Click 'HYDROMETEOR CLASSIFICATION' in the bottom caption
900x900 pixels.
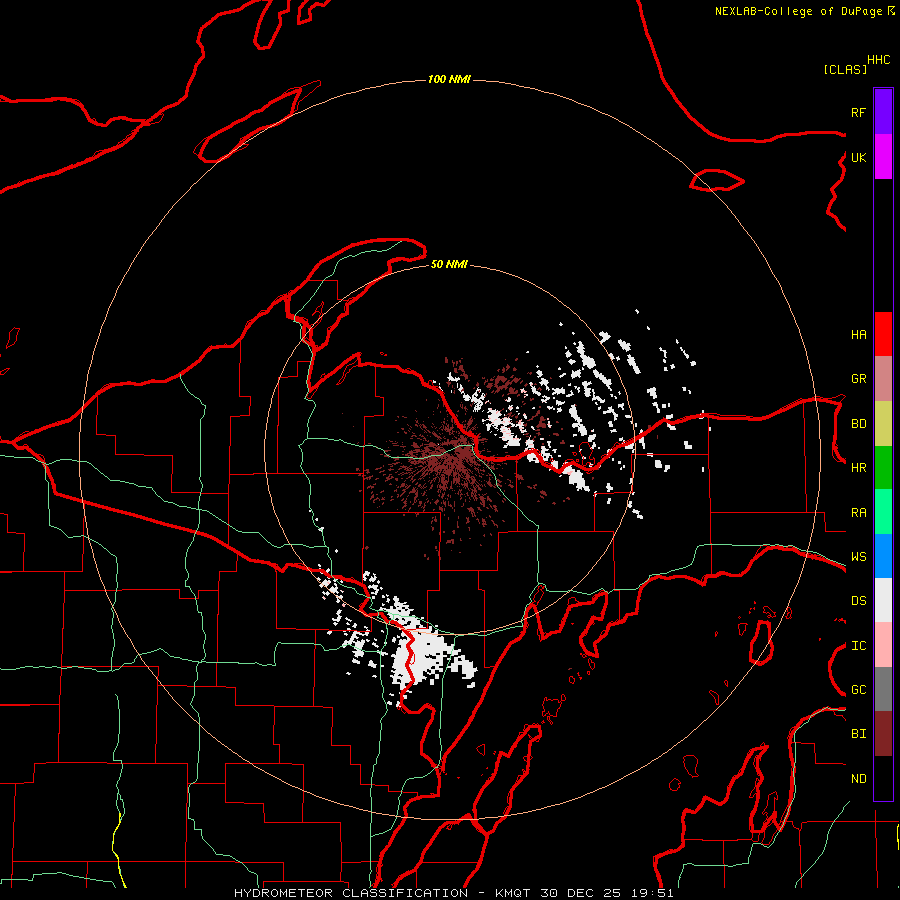point(351,893)
